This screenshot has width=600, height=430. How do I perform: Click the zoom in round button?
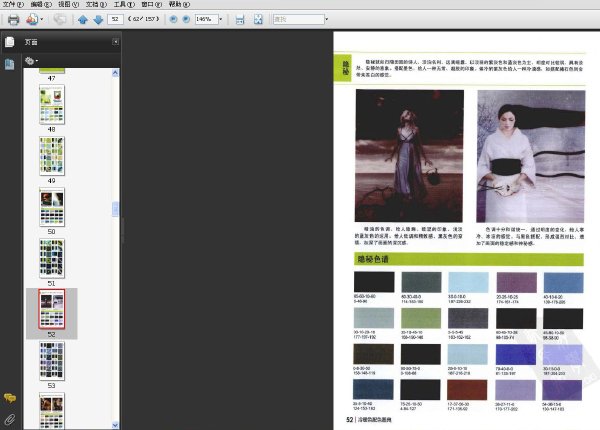click(x=186, y=19)
